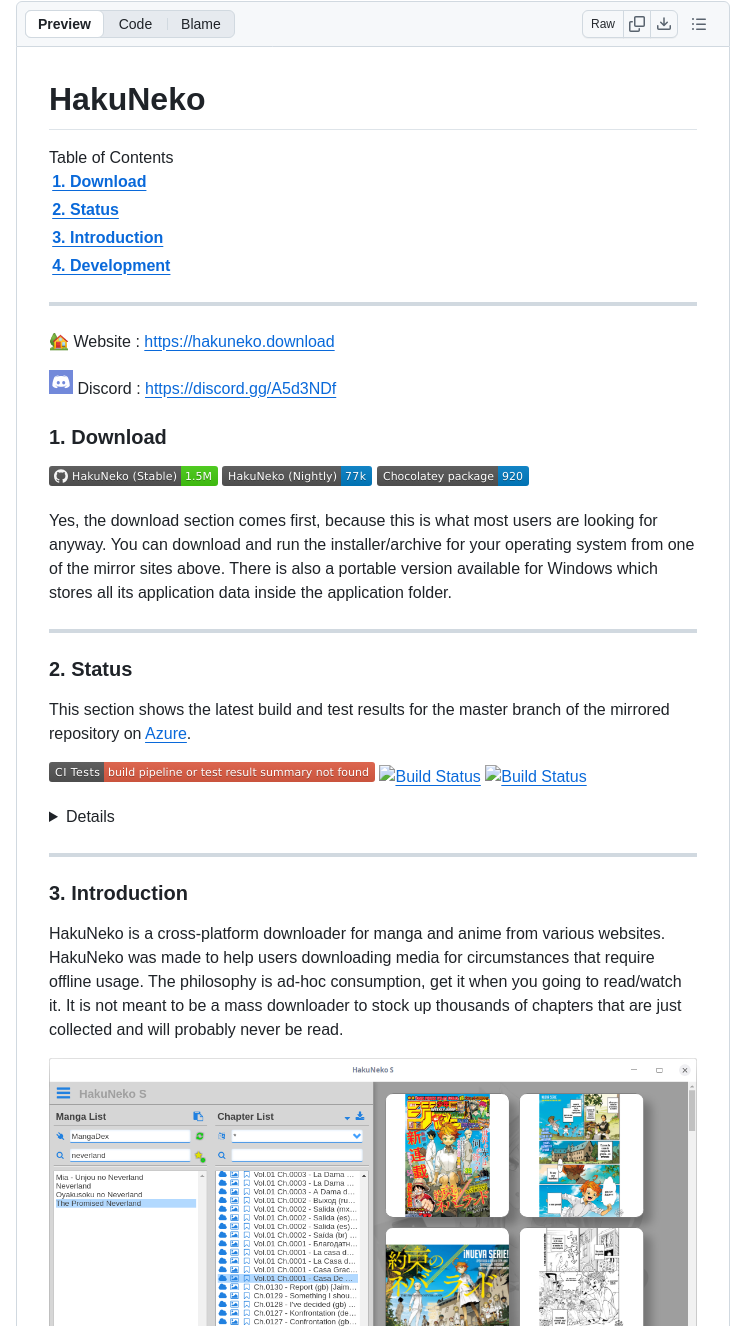Open the Discord invite link
Image resolution: width=746 pixels, height=1326 pixels.
pos(240,389)
